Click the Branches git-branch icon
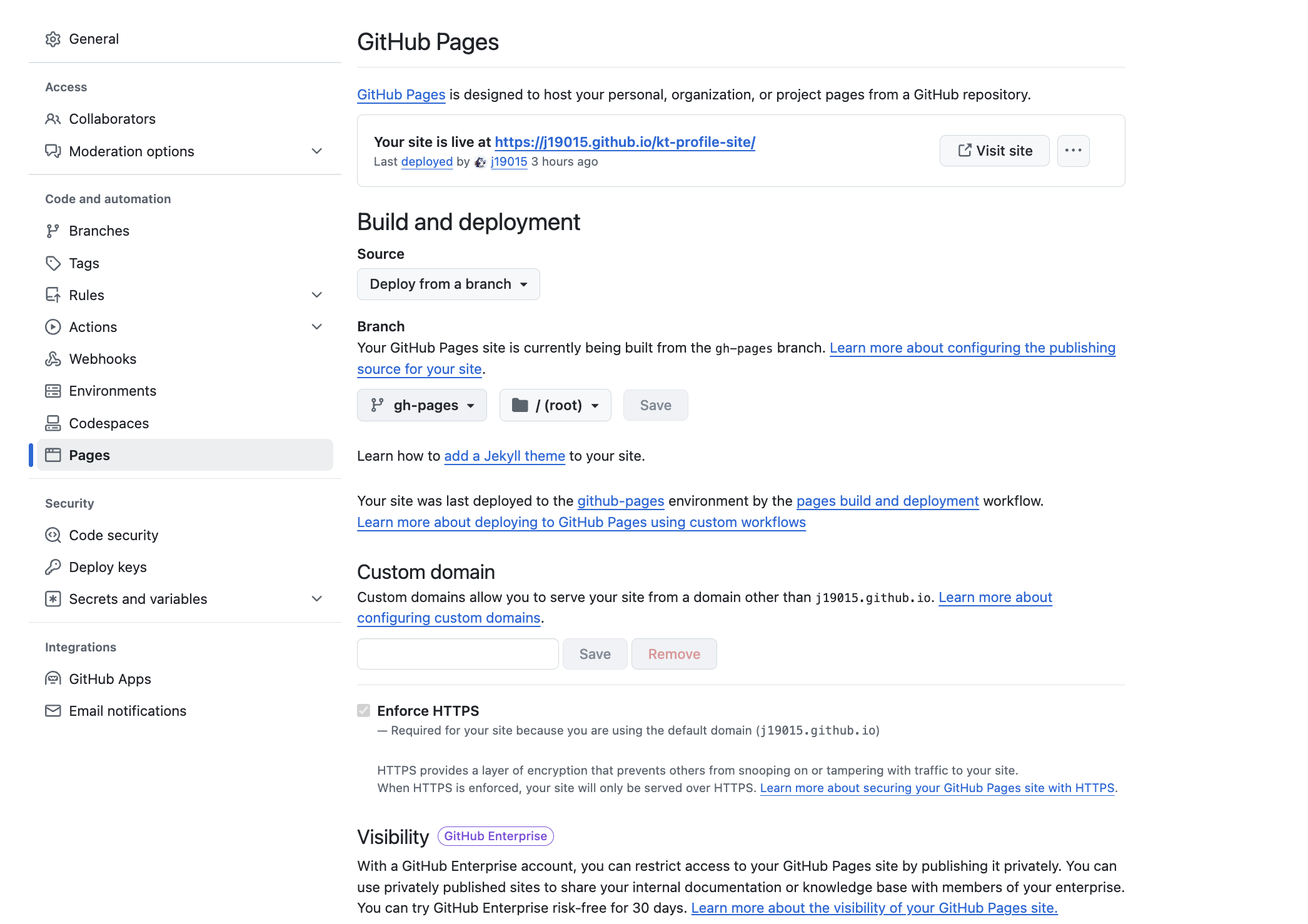 [x=53, y=231]
